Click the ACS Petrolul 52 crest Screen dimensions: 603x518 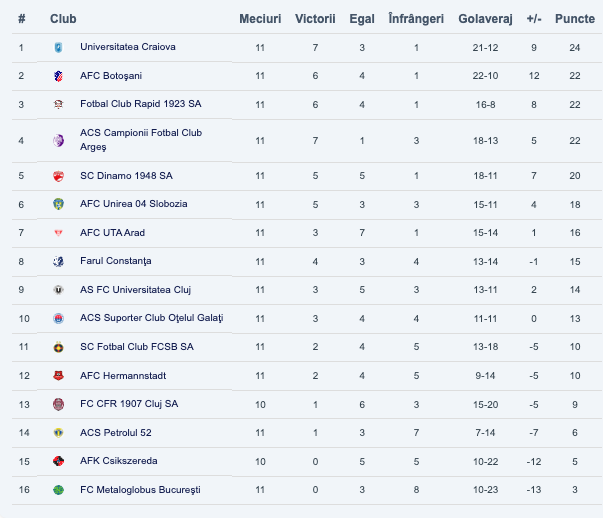click(58, 433)
